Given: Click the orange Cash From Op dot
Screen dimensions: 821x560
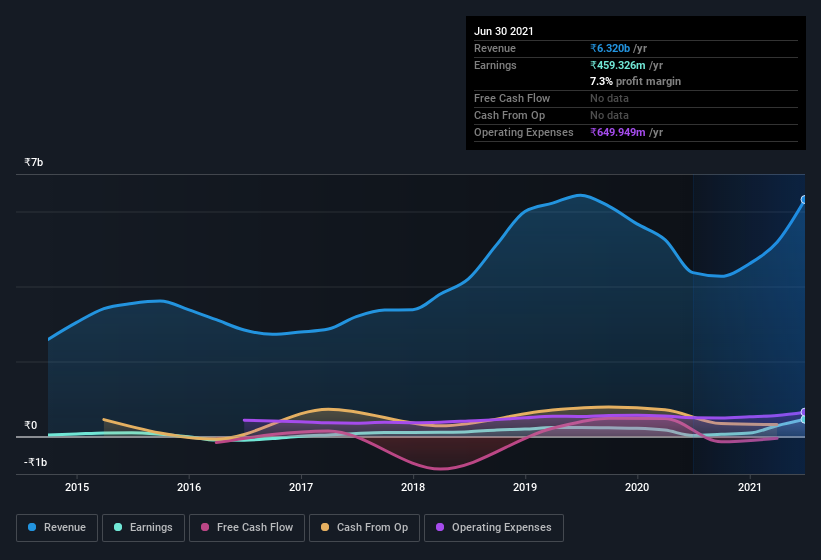Looking at the screenshot, I should coord(325,527).
